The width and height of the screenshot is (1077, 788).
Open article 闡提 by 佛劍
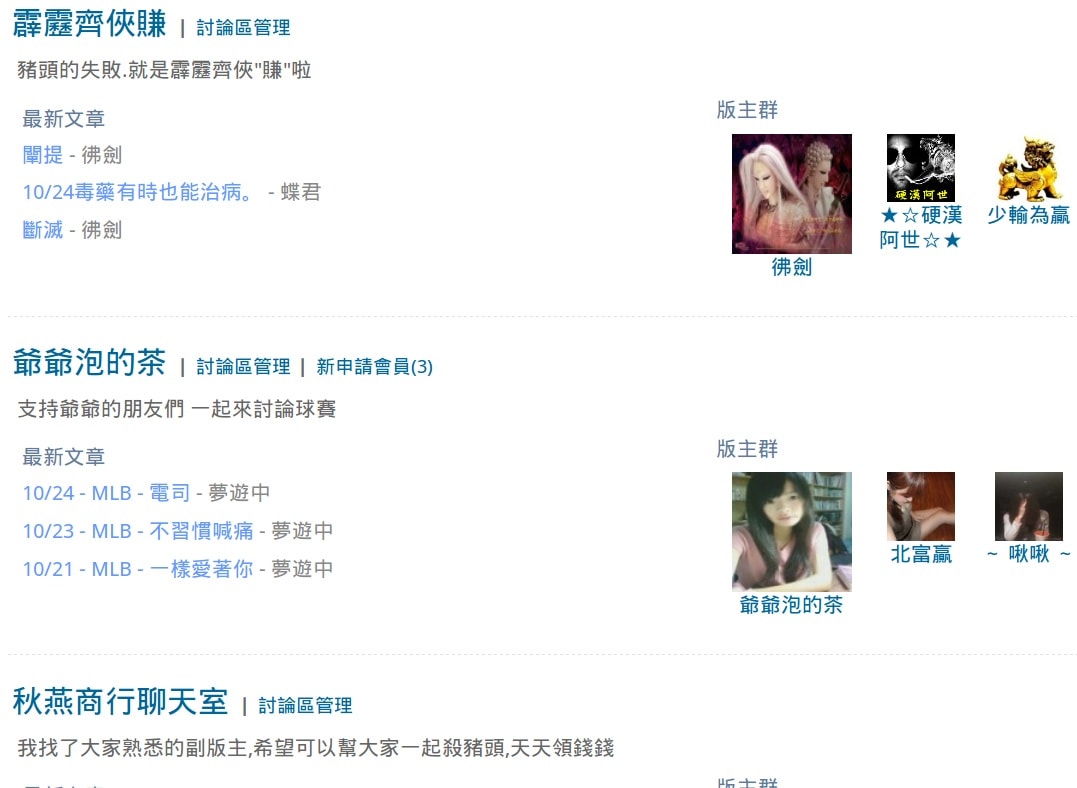(x=43, y=155)
